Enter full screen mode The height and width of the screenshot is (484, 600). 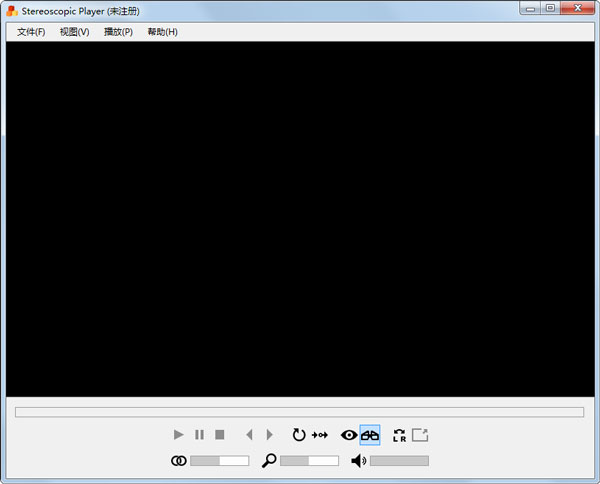click(x=420, y=435)
